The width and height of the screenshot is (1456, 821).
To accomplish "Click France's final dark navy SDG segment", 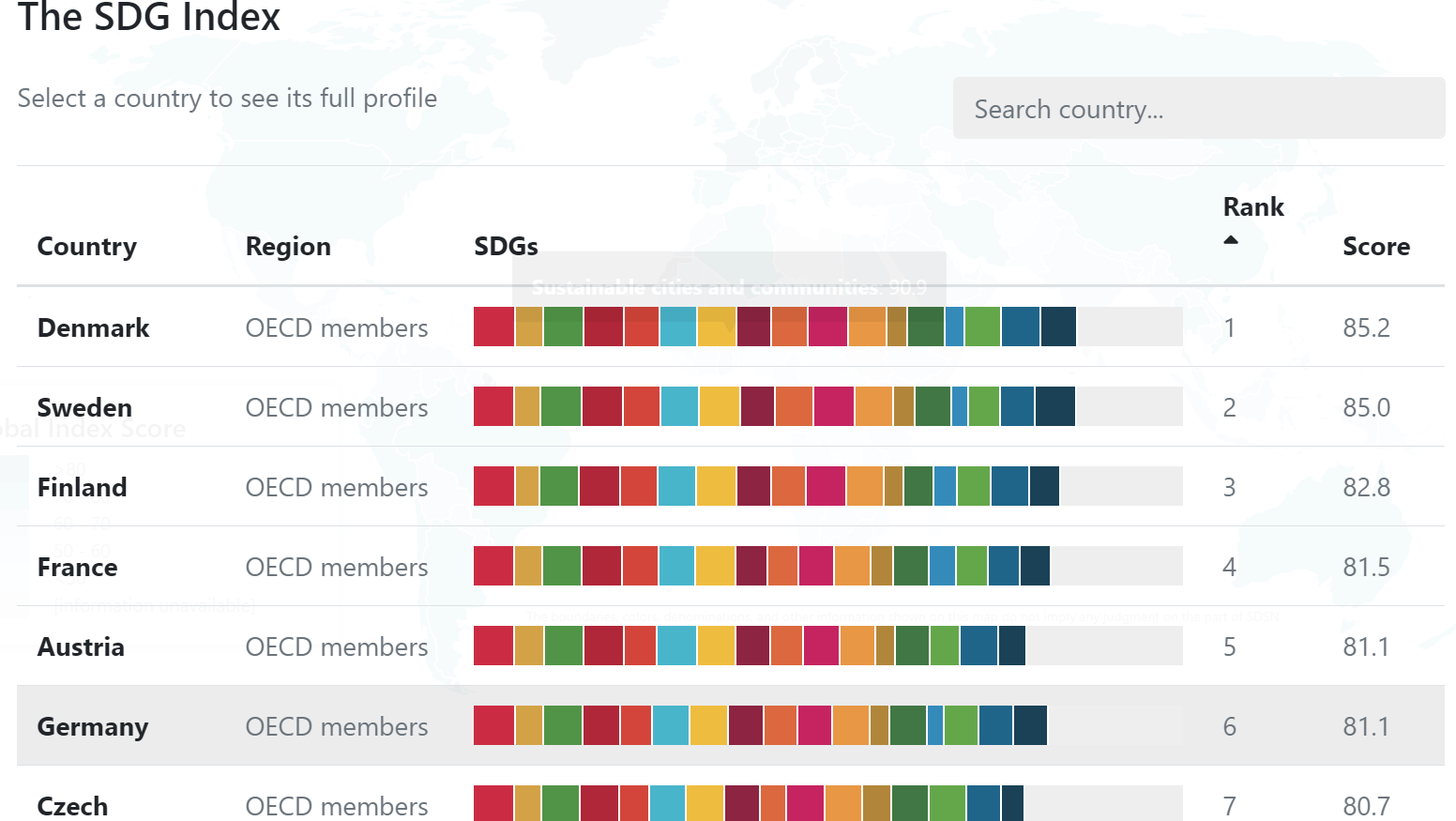I will pos(1035,566).
